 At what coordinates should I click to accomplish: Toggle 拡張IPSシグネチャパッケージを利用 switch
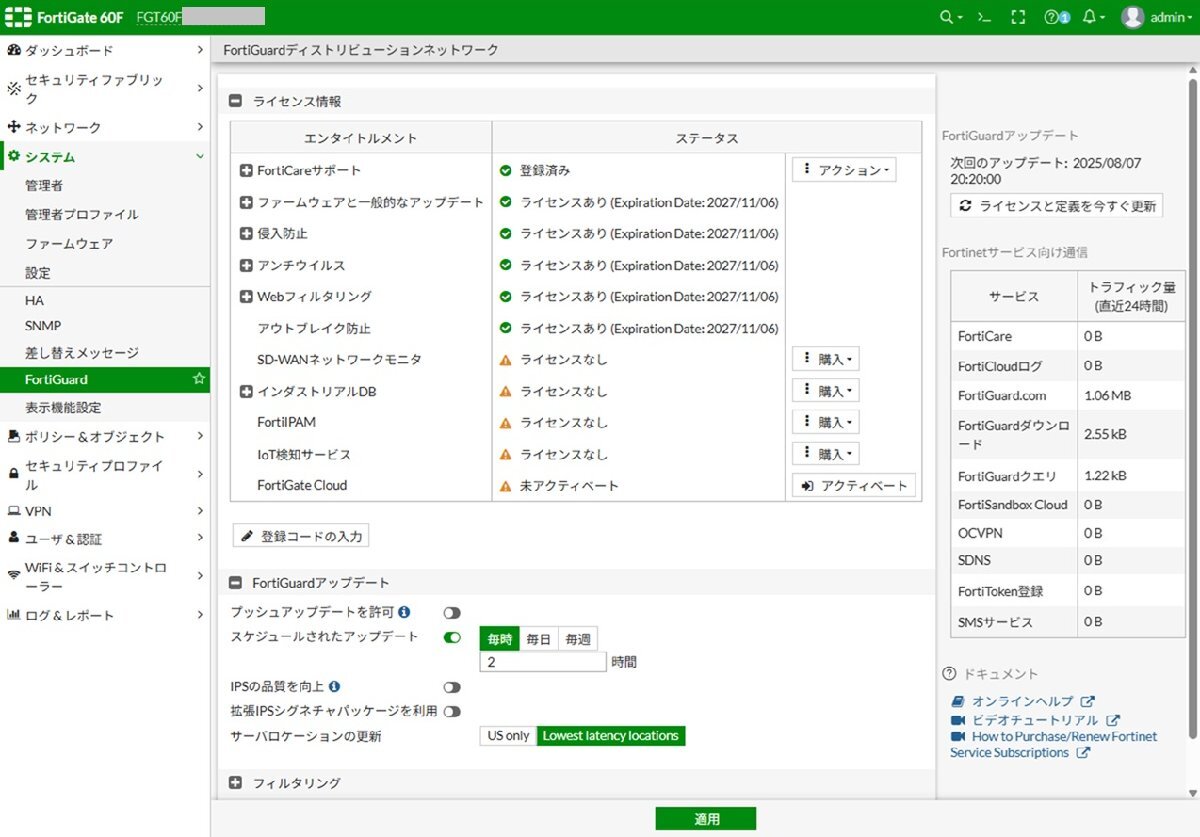point(452,712)
